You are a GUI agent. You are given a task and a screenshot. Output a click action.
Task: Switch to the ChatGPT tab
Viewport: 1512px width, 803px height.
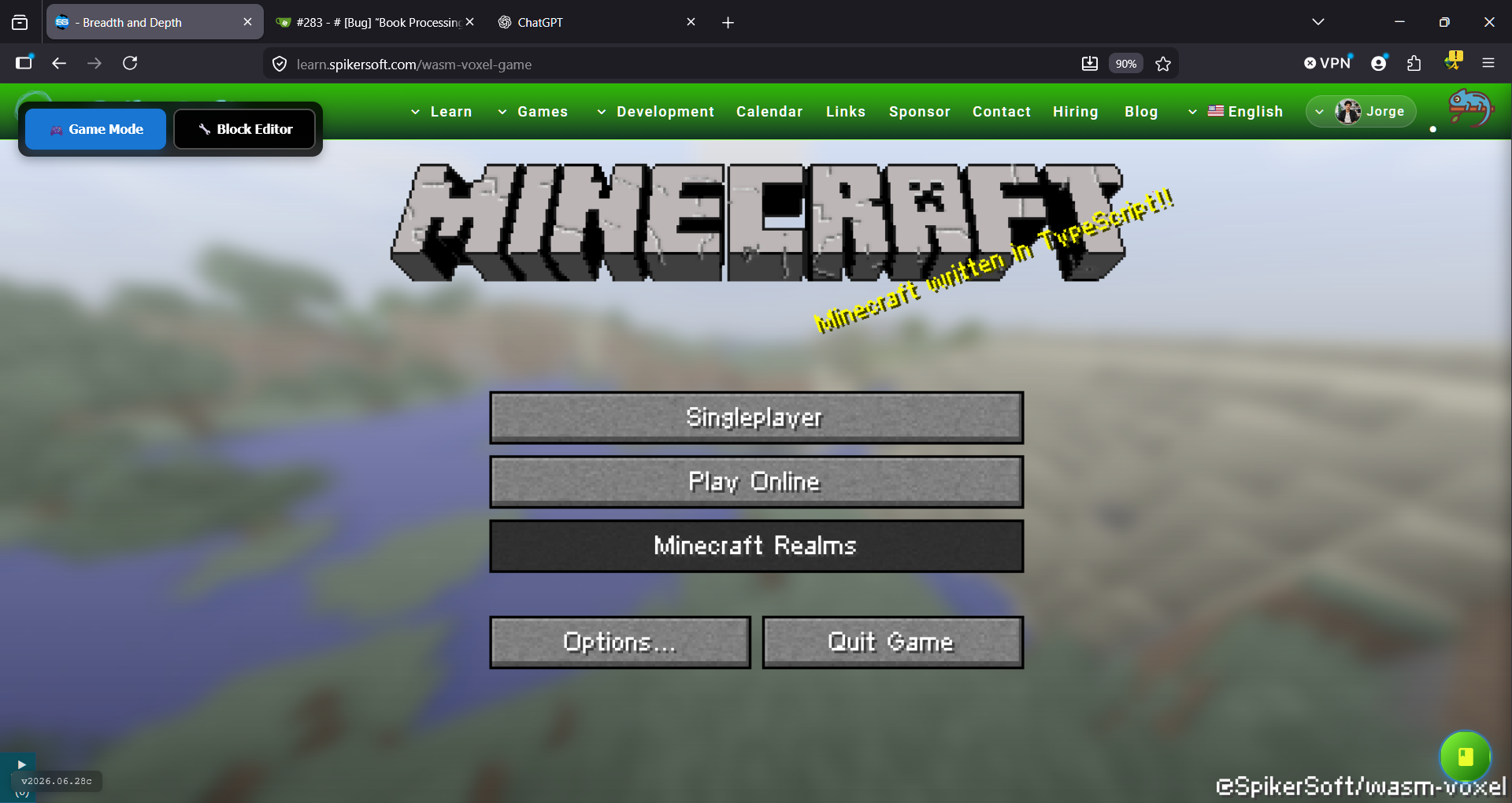point(596,22)
